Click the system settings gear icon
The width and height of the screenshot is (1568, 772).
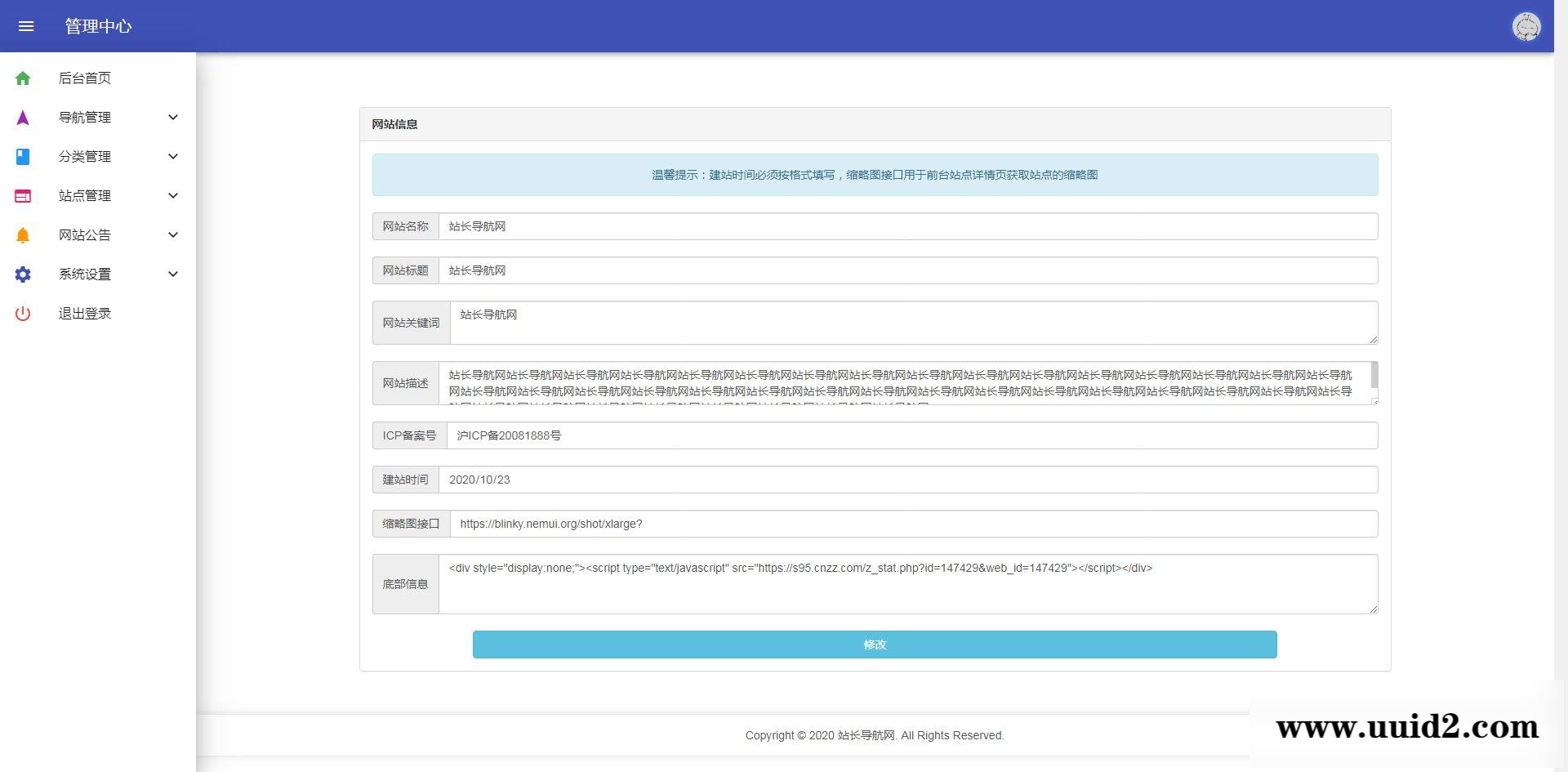point(23,274)
